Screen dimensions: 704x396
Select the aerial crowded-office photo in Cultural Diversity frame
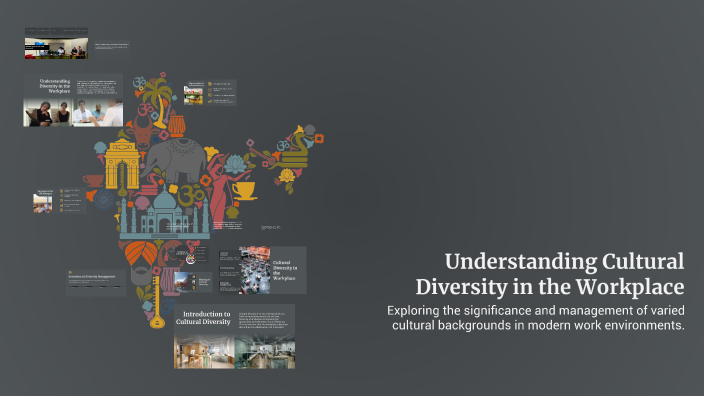click(255, 270)
